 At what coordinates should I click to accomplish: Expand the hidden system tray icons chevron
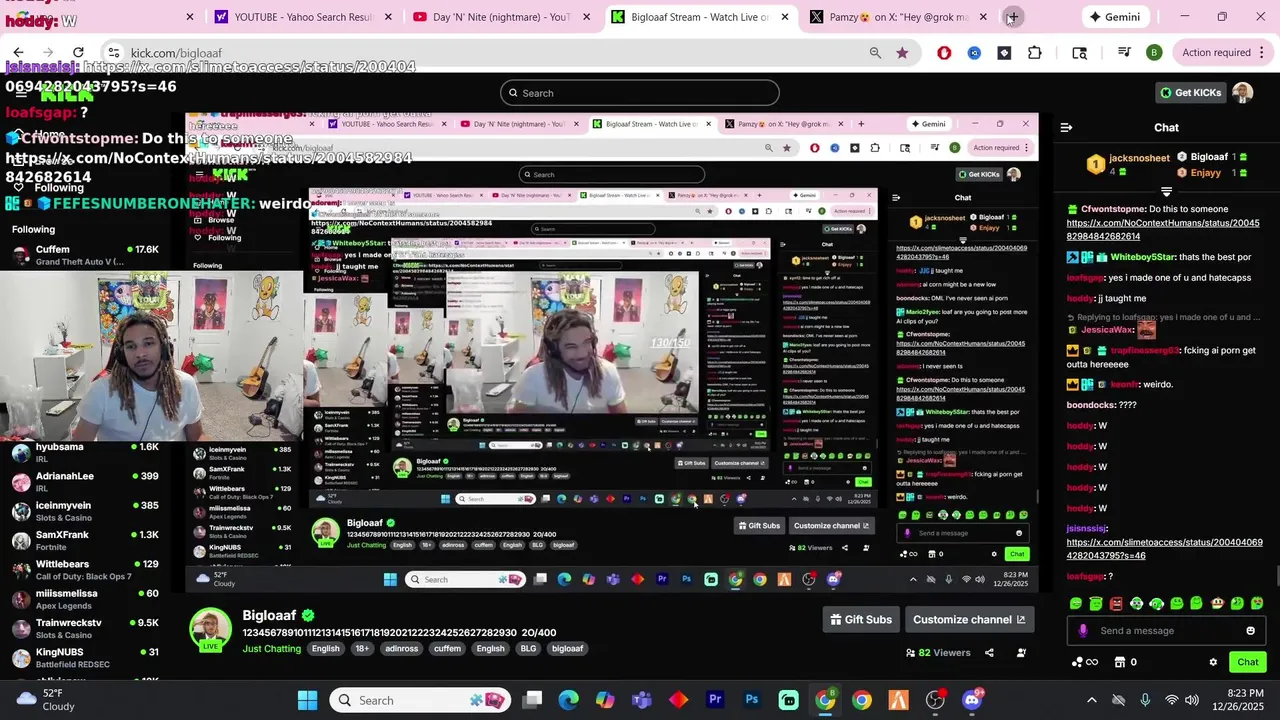[1091, 700]
